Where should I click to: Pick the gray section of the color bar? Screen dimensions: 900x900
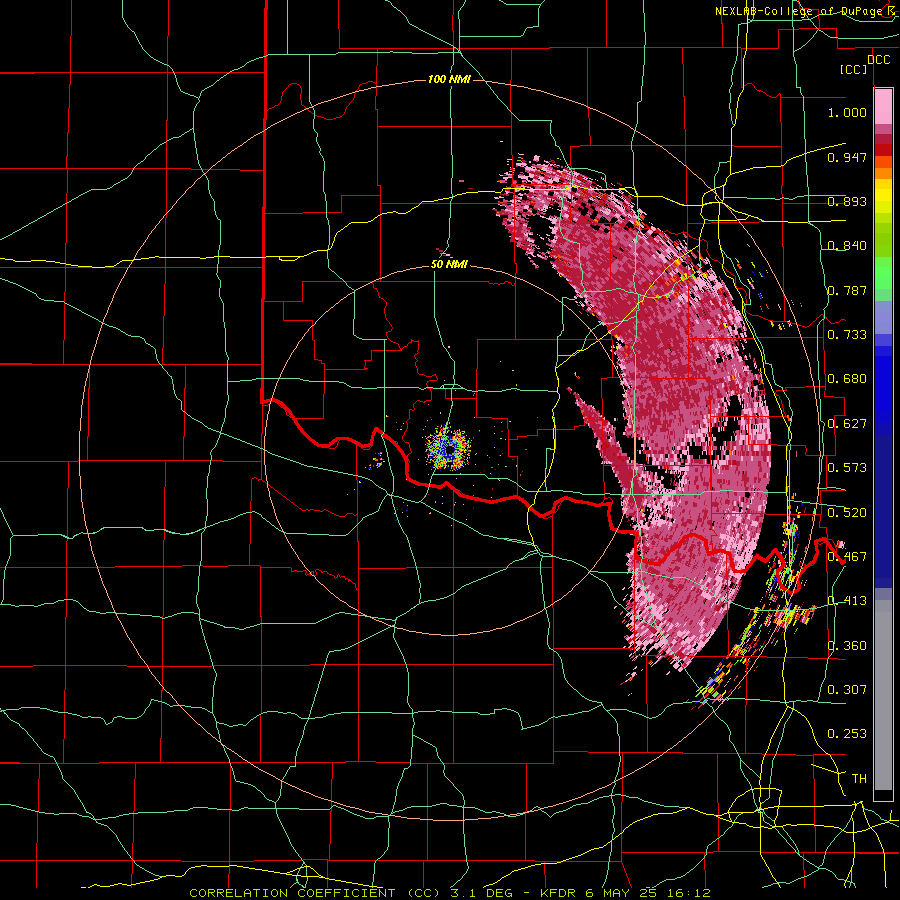click(x=883, y=695)
